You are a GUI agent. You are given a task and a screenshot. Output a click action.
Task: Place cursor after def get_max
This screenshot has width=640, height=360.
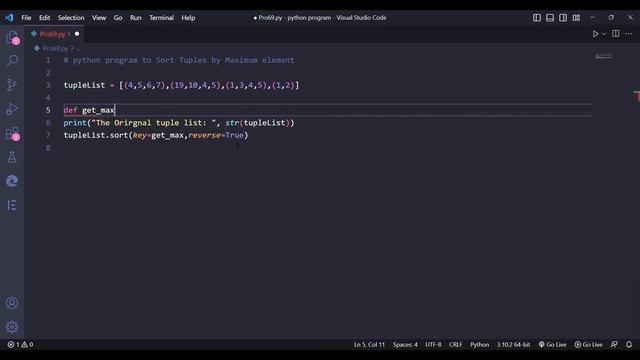click(115, 110)
